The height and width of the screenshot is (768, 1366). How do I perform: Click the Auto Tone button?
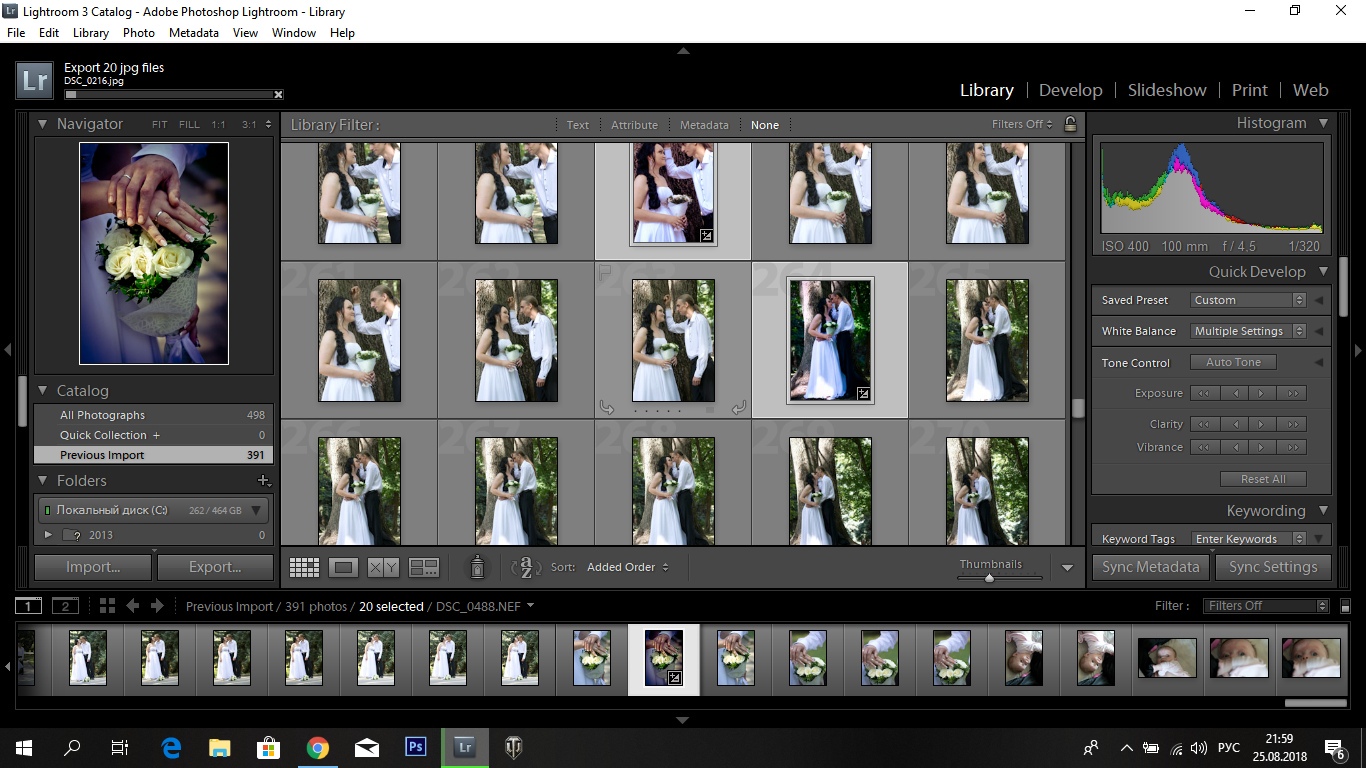pos(1233,362)
